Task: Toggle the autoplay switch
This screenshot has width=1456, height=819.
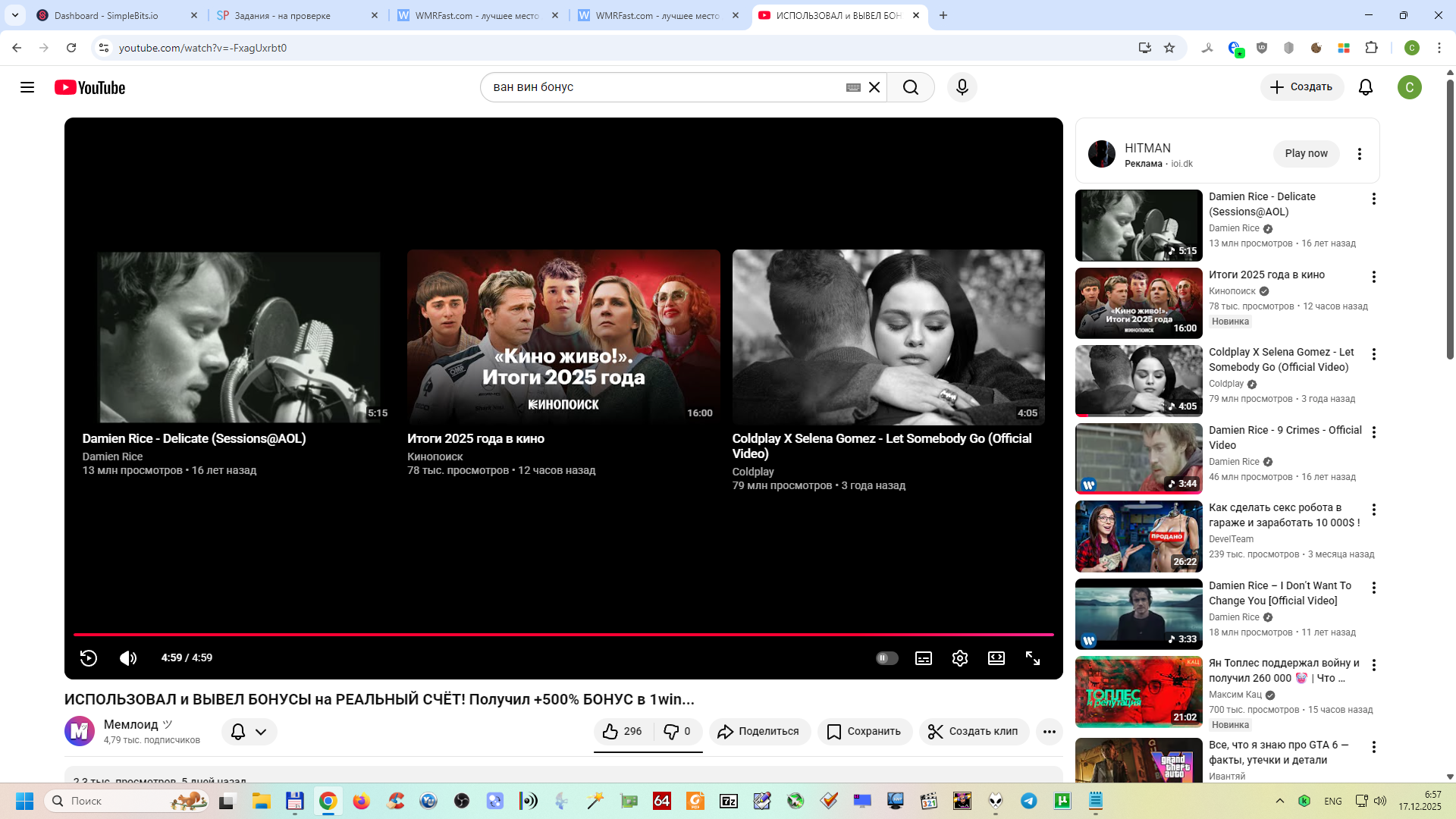Action: (x=886, y=658)
